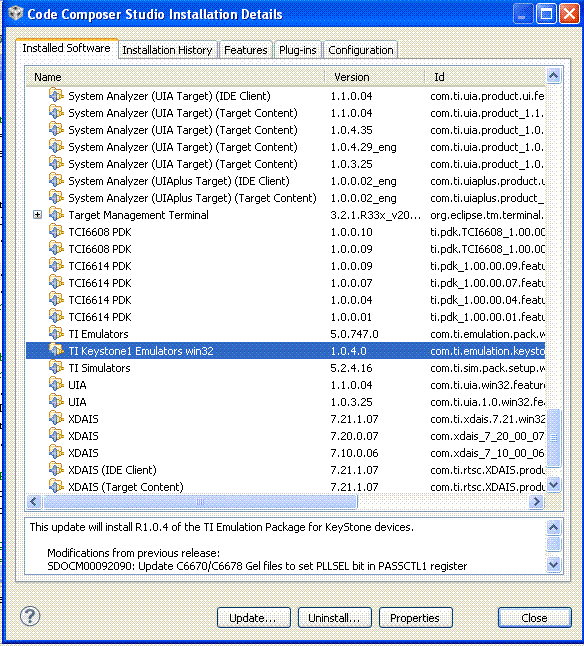Click the description text about R1.0.4 update
This screenshot has width=584, height=646.
(222, 527)
